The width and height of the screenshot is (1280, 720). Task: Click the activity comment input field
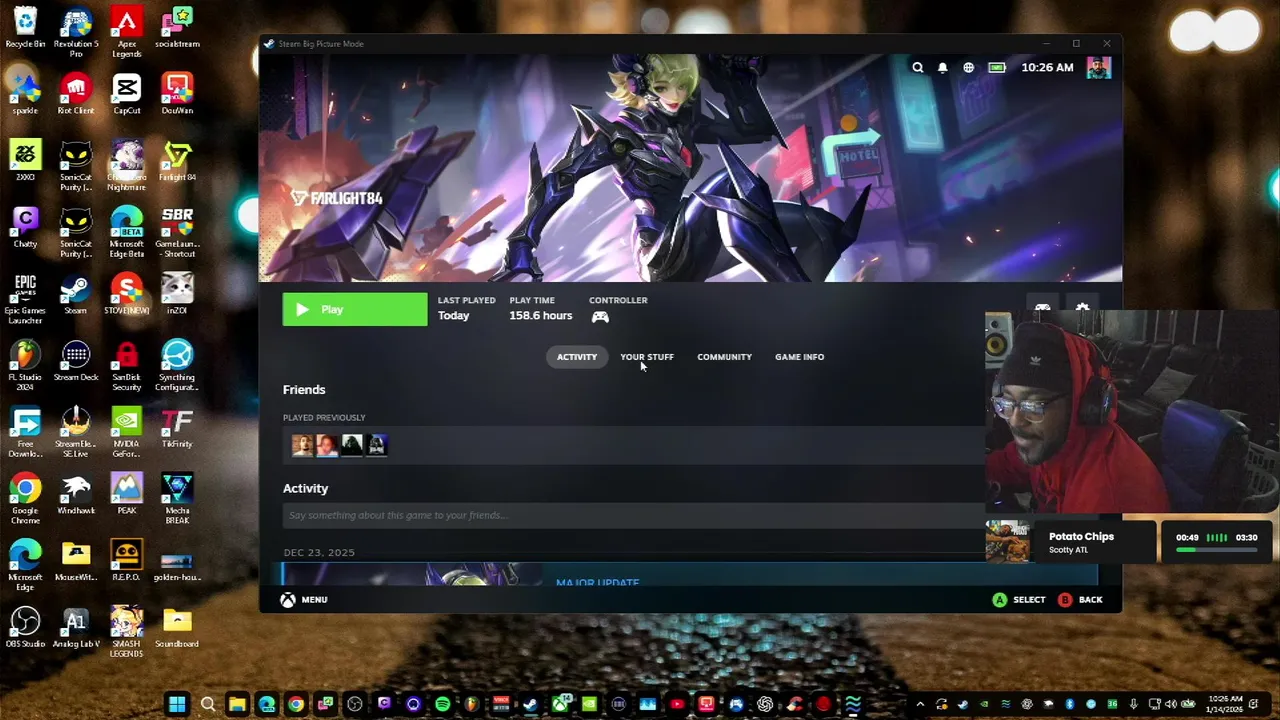634,516
